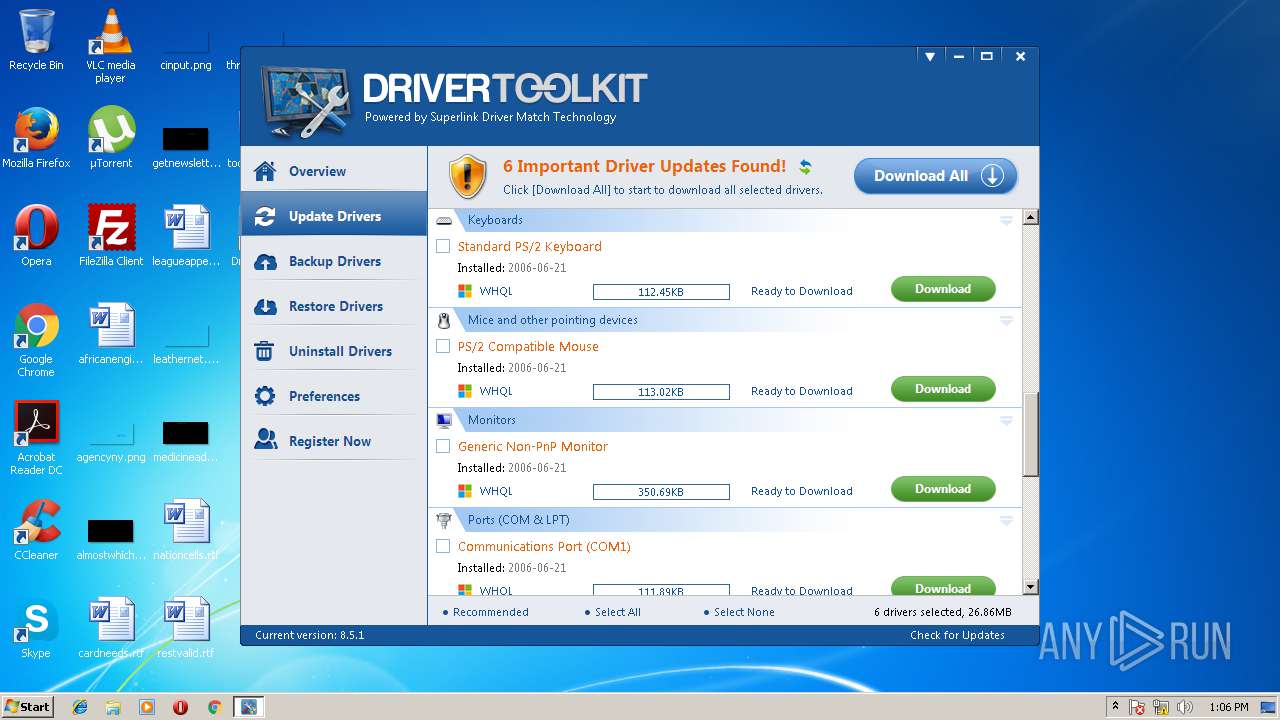Click Download All button
This screenshot has height=720, width=1280.
pyautogui.click(x=935, y=176)
